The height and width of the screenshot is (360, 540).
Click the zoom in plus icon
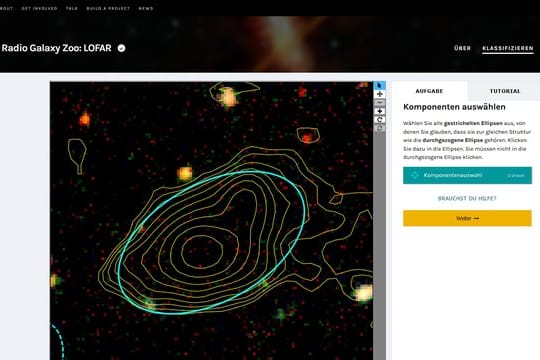click(x=380, y=94)
